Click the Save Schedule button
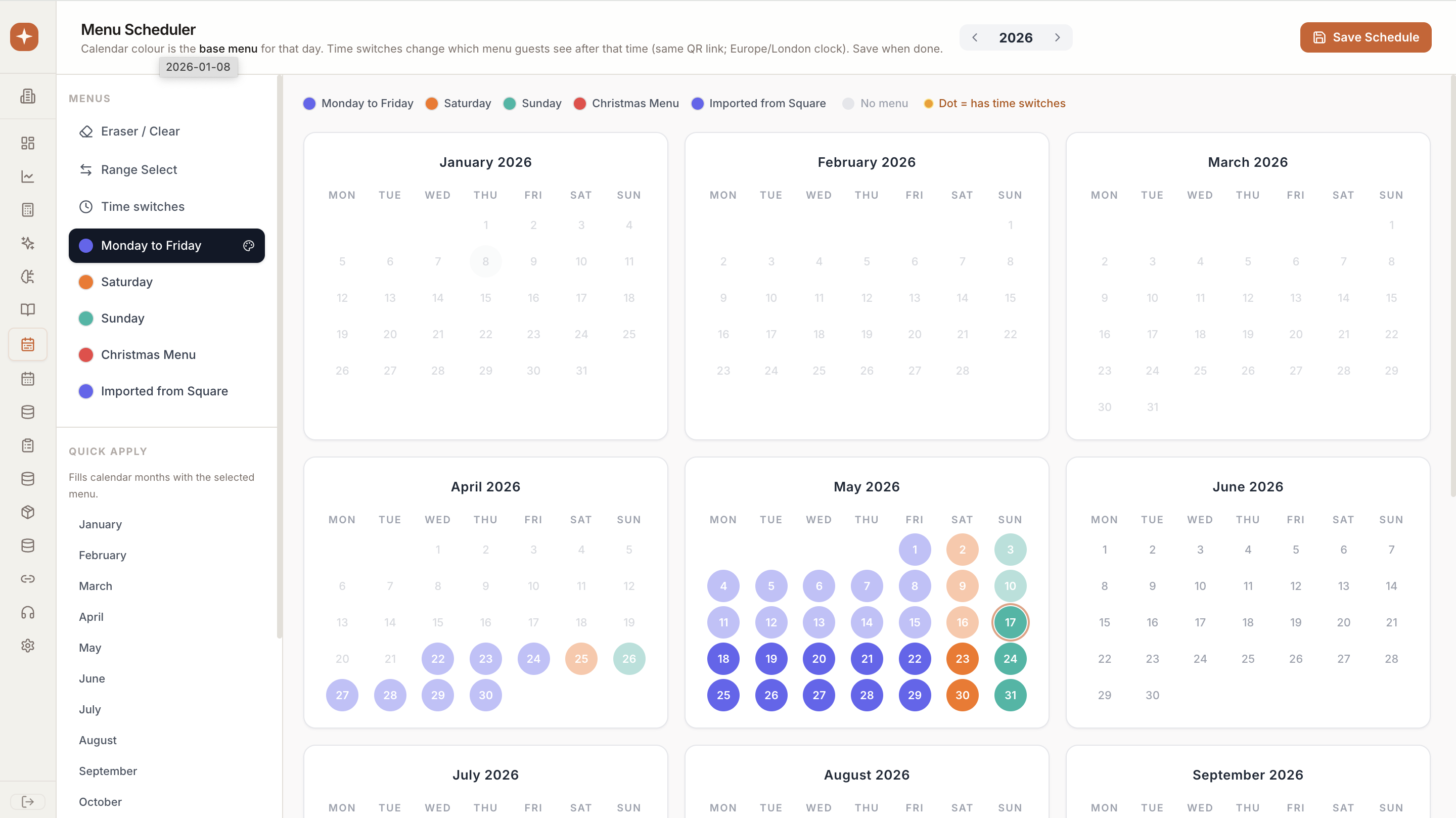The height and width of the screenshot is (818, 1456). tap(1366, 37)
